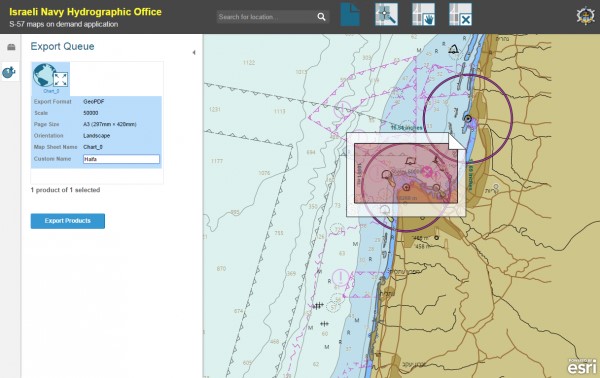Click the Landscape orientation value
The image size is (600, 378).
pyautogui.click(x=96, y=136)
